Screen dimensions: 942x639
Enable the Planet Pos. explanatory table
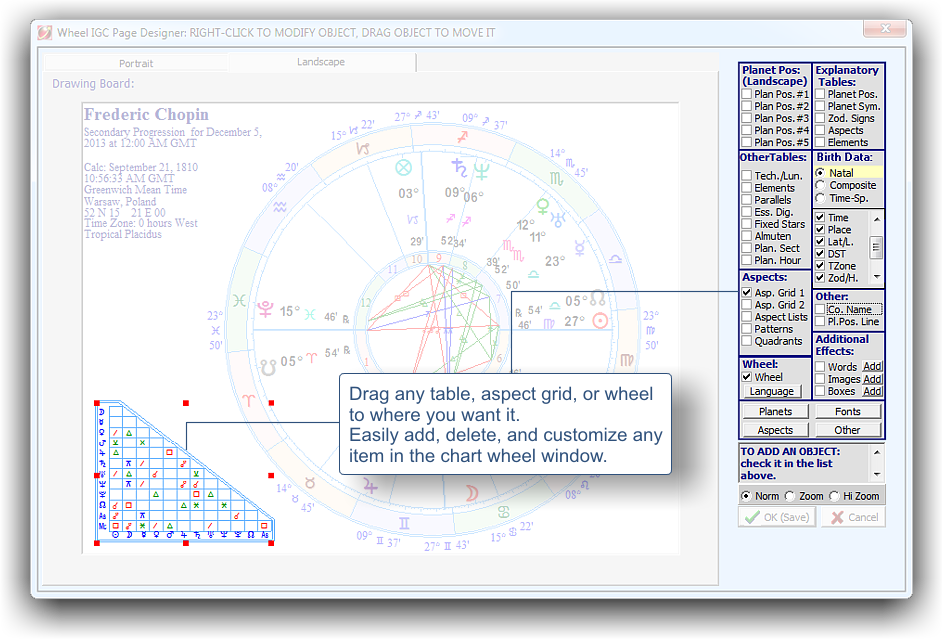click(x=820, y=94)
